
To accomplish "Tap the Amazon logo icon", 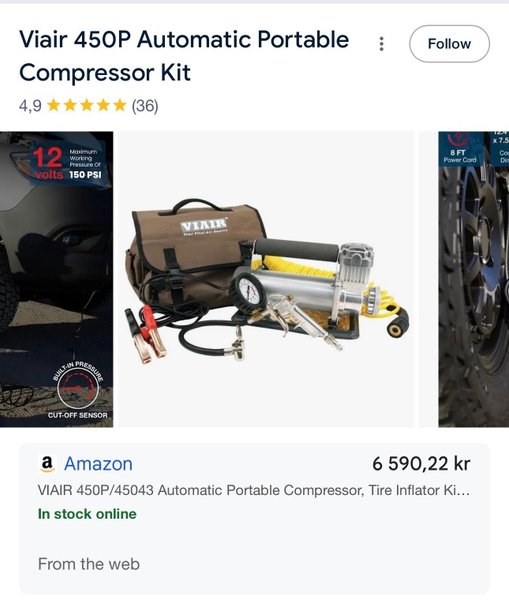I will pyautogui.click(x=47, y=464).
